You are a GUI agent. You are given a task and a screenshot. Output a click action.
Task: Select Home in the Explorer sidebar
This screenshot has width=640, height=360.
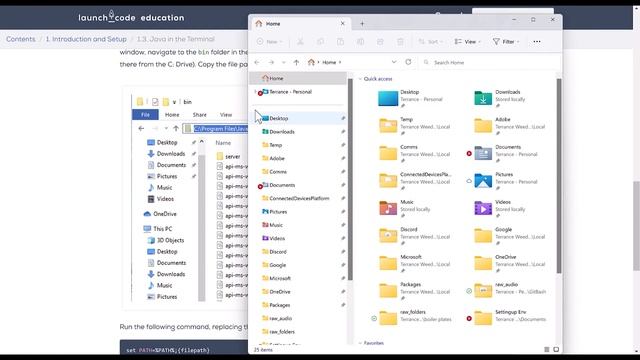click(x=298, y=78)
